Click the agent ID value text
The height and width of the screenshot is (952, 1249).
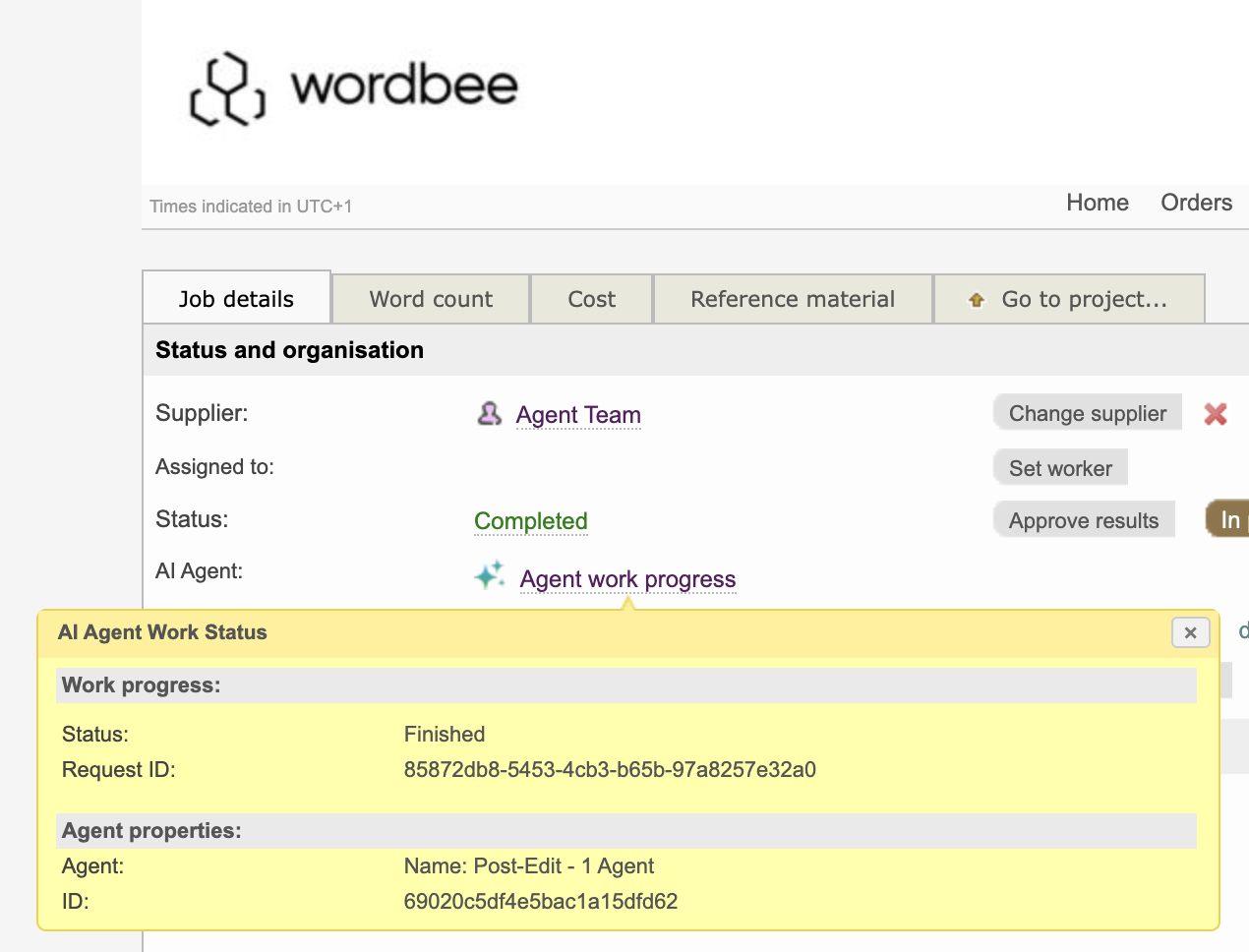540,902
